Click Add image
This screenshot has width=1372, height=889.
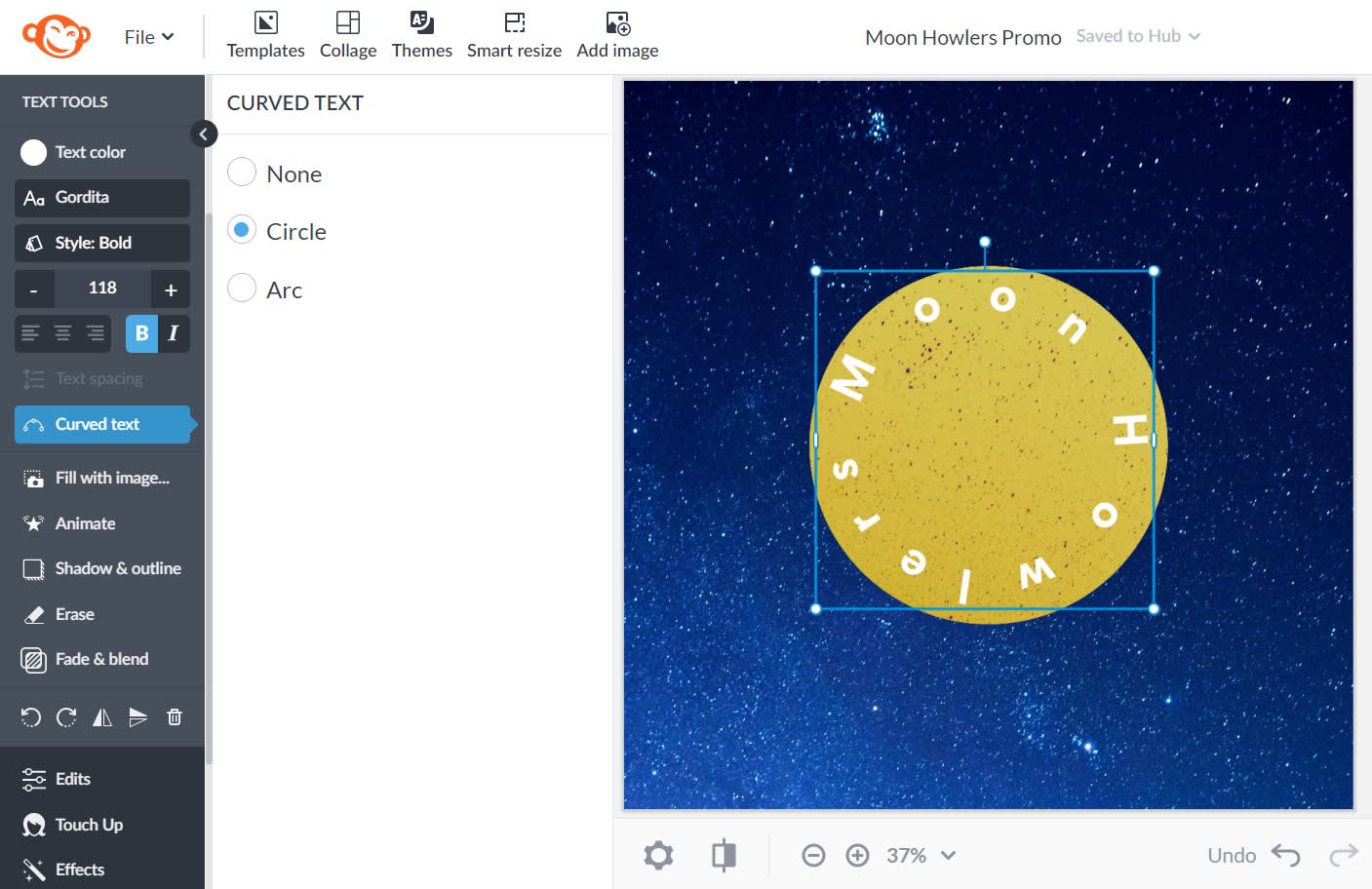pyautogui.click(x=617, y=36)
